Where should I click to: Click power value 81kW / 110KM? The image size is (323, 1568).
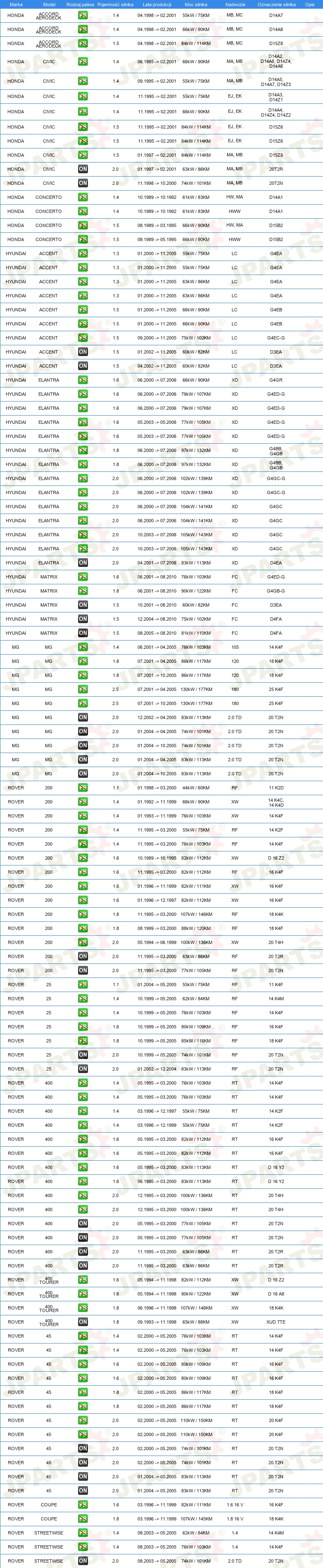[196, 633]
